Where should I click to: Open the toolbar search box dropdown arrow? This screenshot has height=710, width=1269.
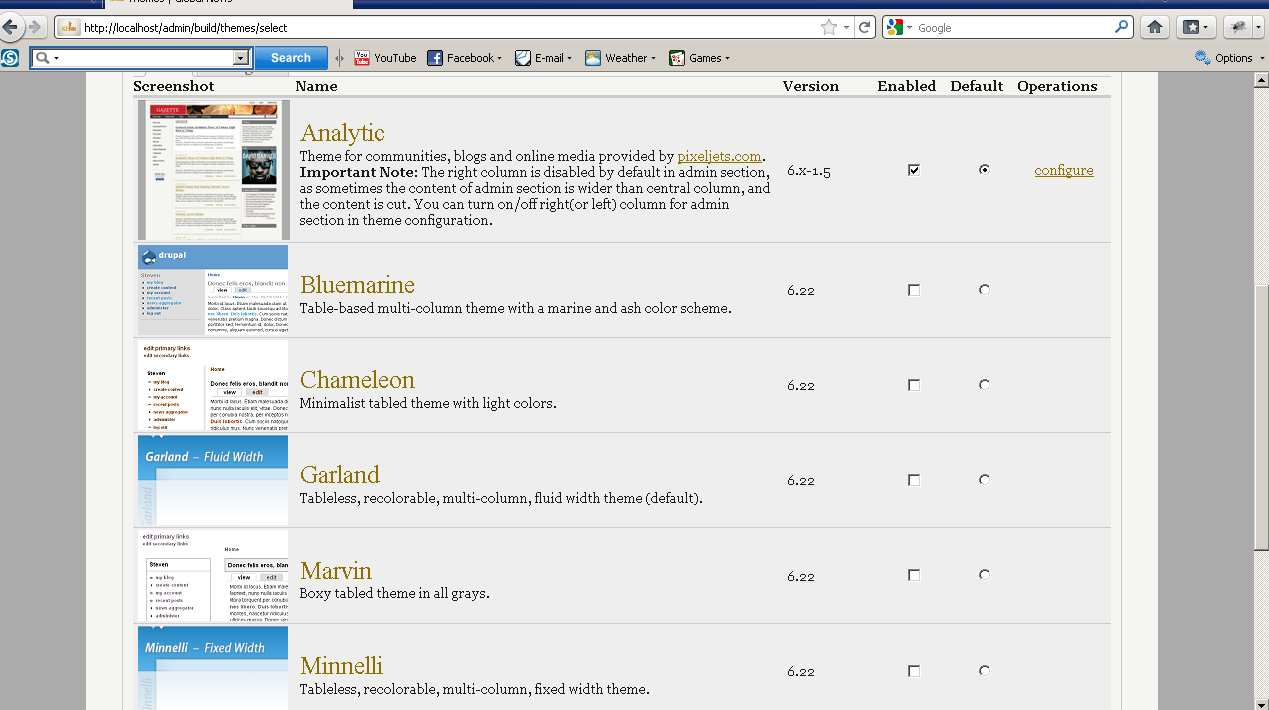[241, 58]
